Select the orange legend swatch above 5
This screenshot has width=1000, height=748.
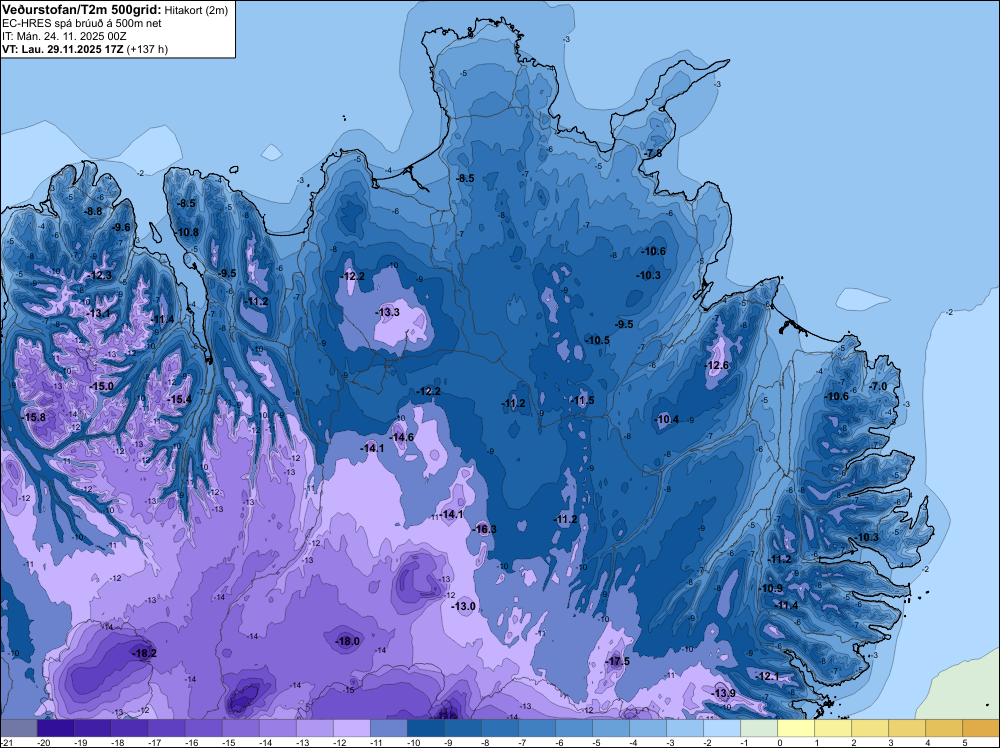click(980, 728)
